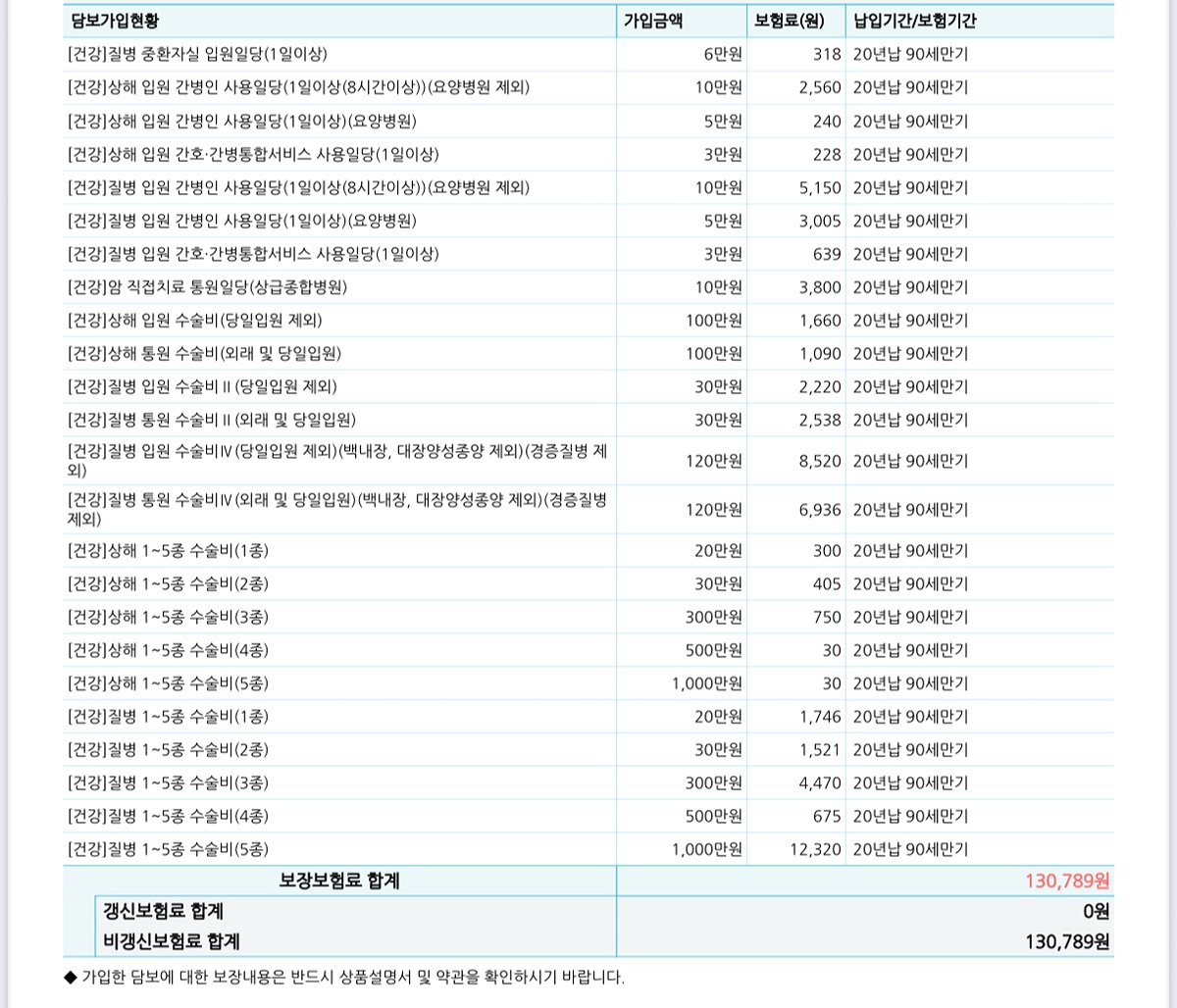The width and height of the screenshot is (1177, 1008).
Task: Select the 질병 입원 수술비Ⅳ coverage name
Action: (x=336, y=460)
